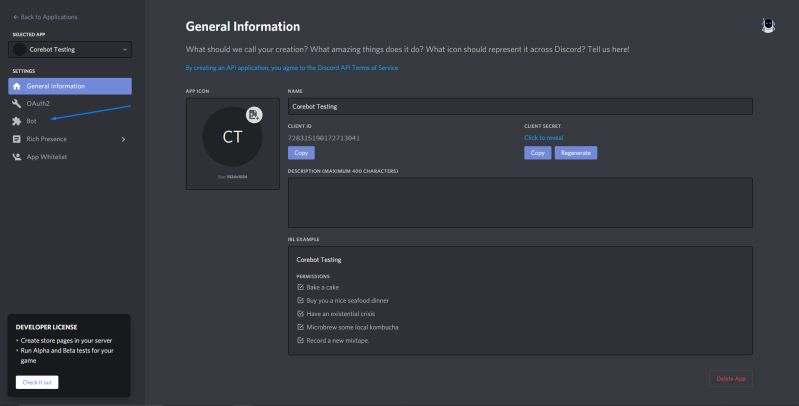Click the General Information home icon

coord(16,86)
